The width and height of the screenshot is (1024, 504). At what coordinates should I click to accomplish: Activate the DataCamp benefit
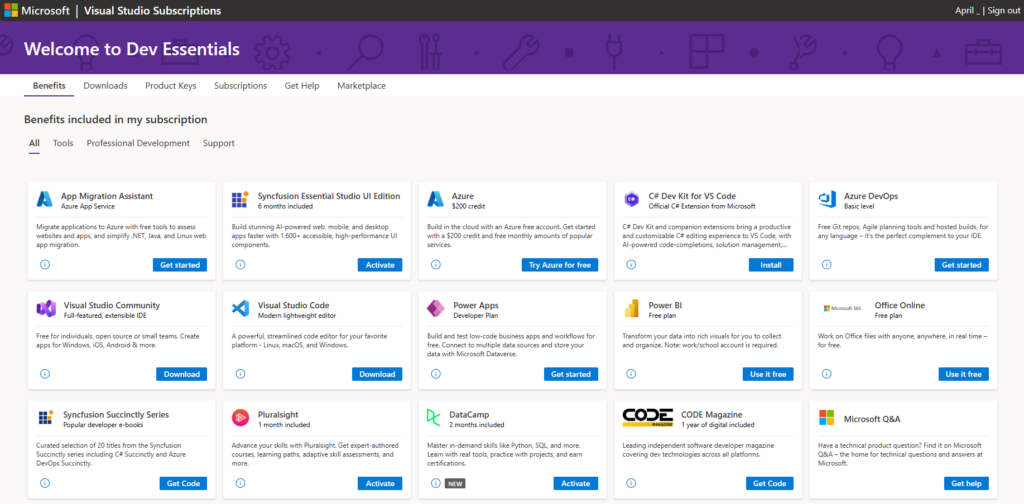576,483
